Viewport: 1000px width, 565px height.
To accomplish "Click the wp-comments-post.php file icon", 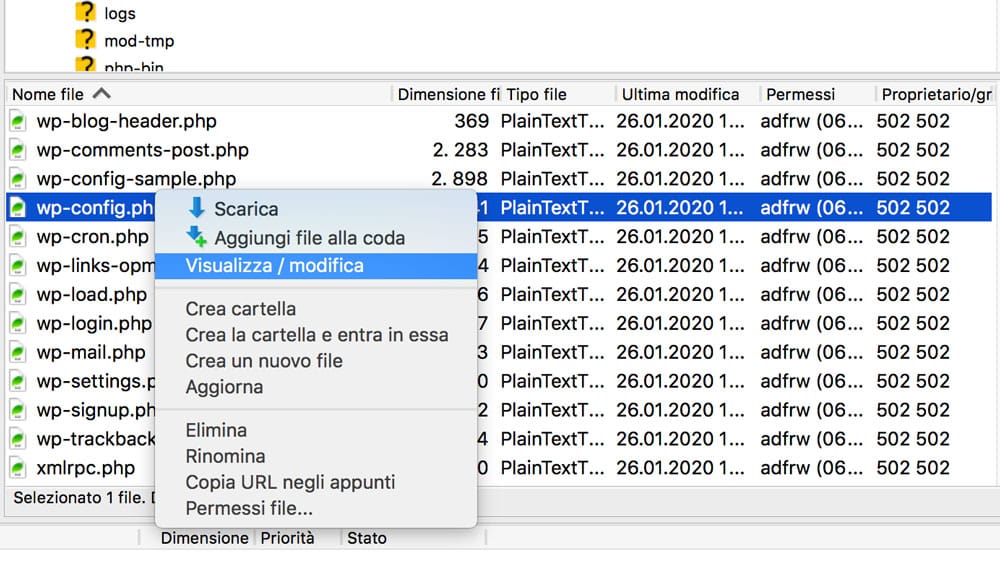I will [18, 150].
